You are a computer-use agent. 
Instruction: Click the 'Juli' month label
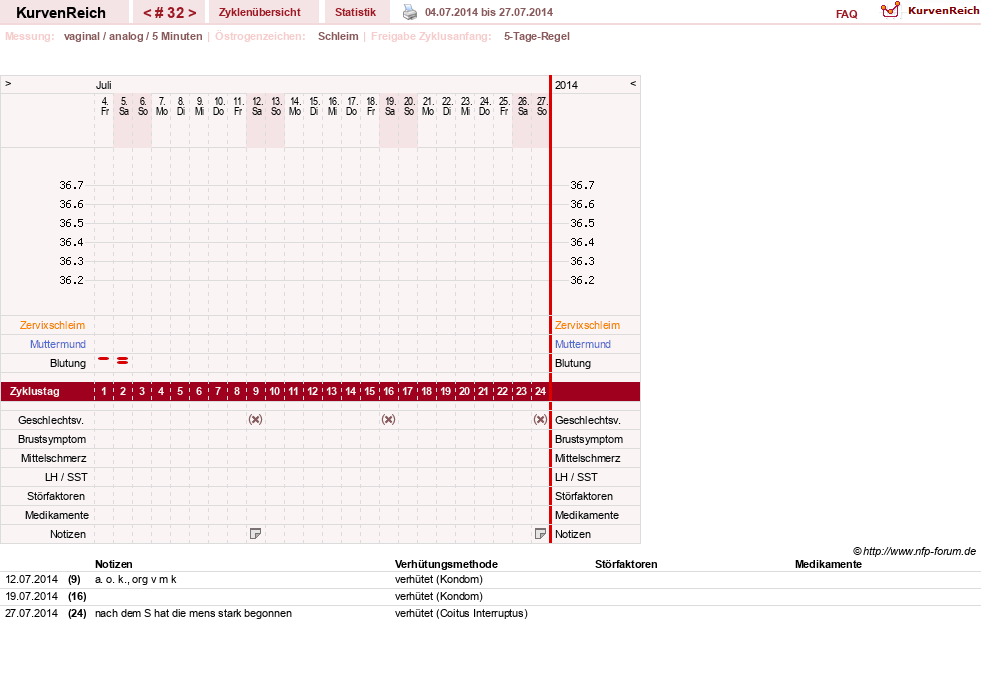(x=103, y=85)
